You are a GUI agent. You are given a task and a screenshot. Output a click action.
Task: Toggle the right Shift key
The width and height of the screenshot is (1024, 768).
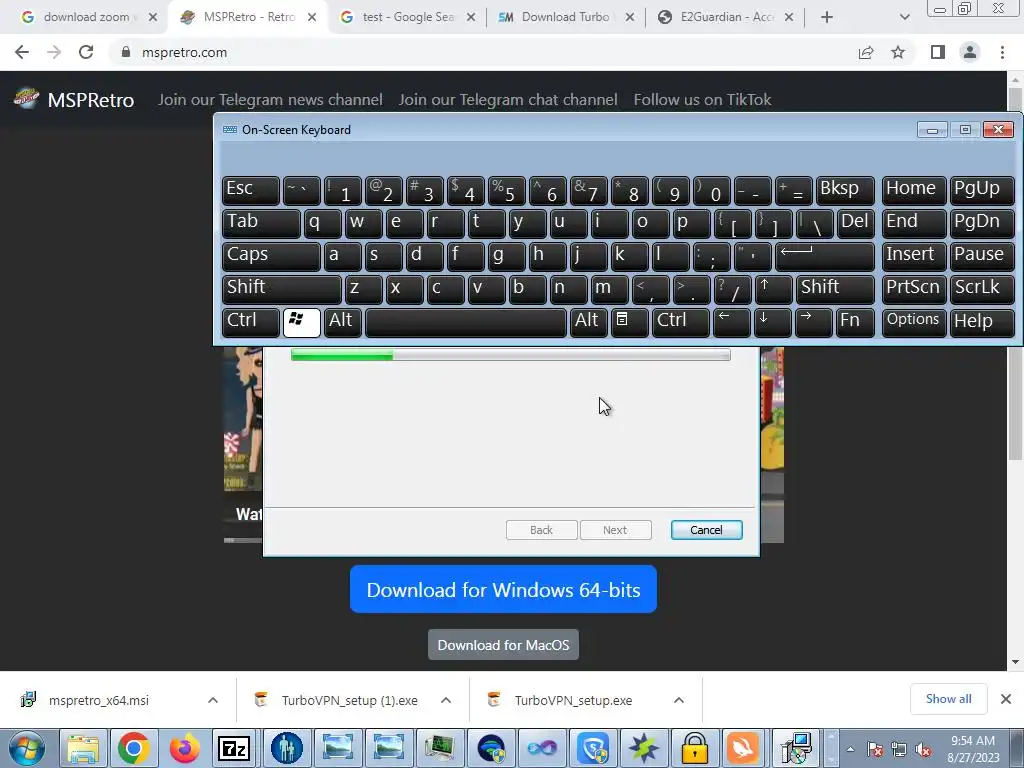tap(835, 289)
